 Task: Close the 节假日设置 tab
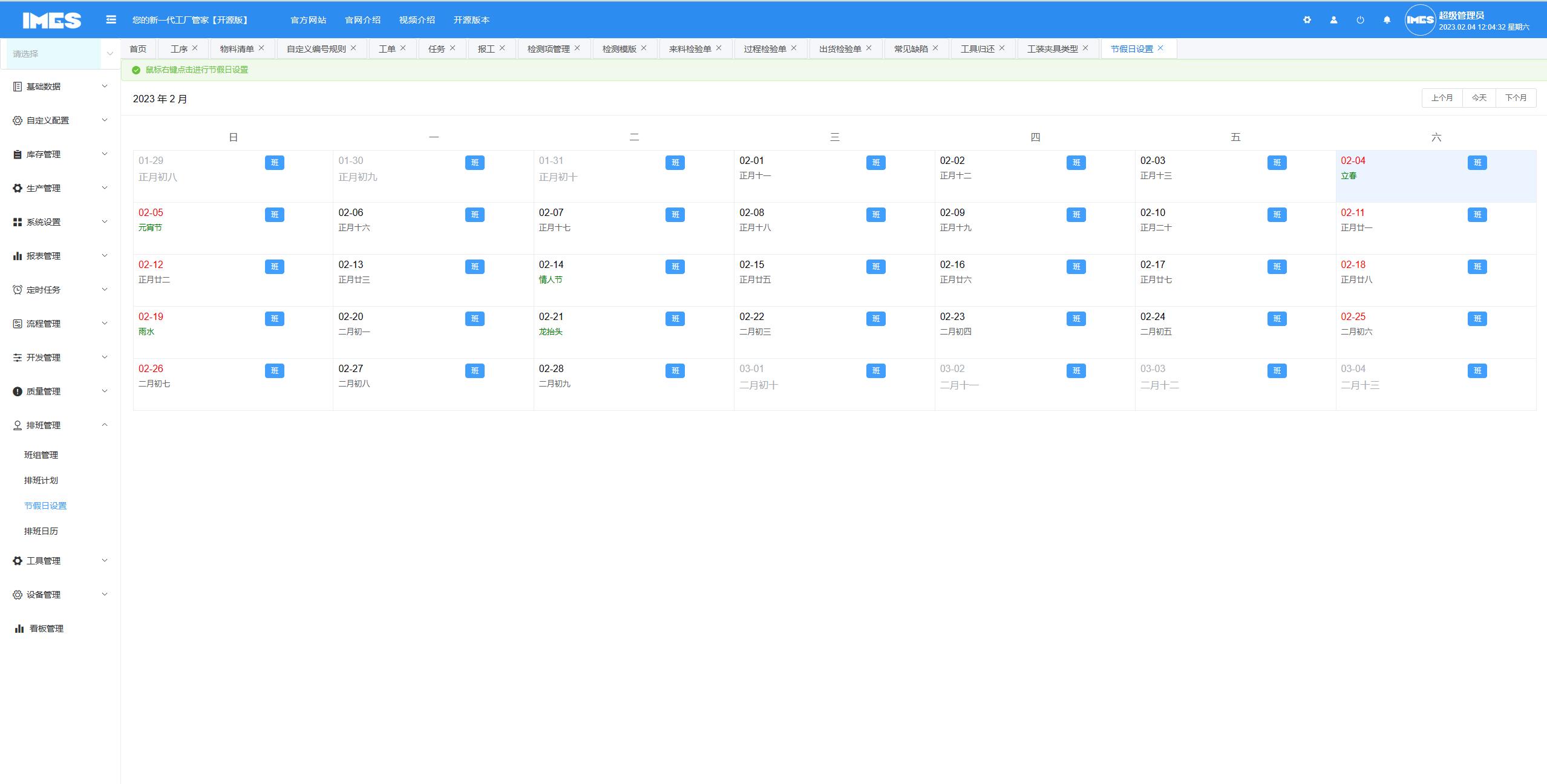(1160, 48)
